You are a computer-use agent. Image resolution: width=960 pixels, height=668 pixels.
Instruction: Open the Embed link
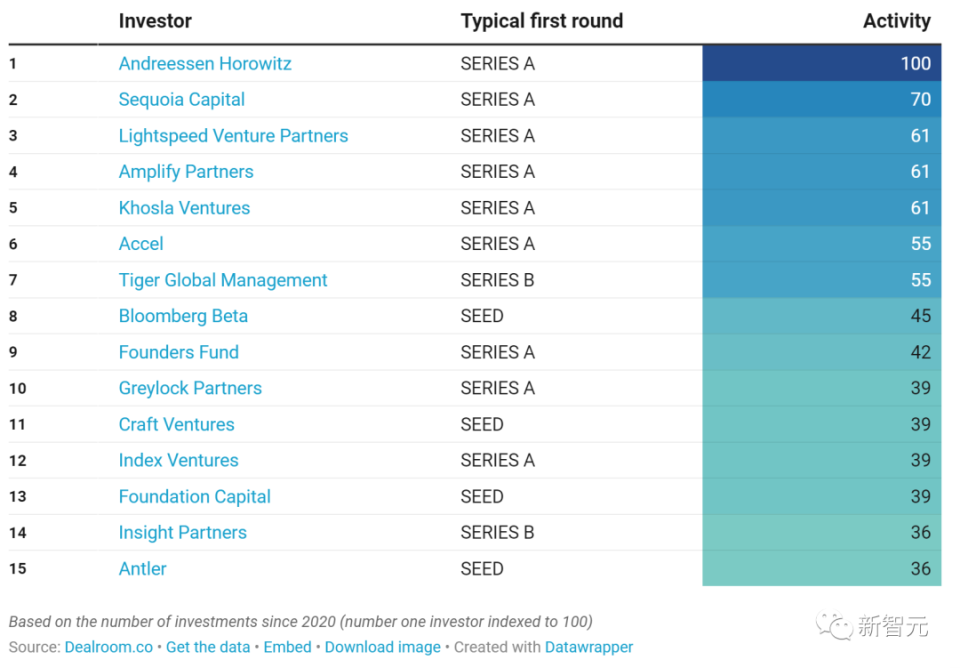[288, 647]
